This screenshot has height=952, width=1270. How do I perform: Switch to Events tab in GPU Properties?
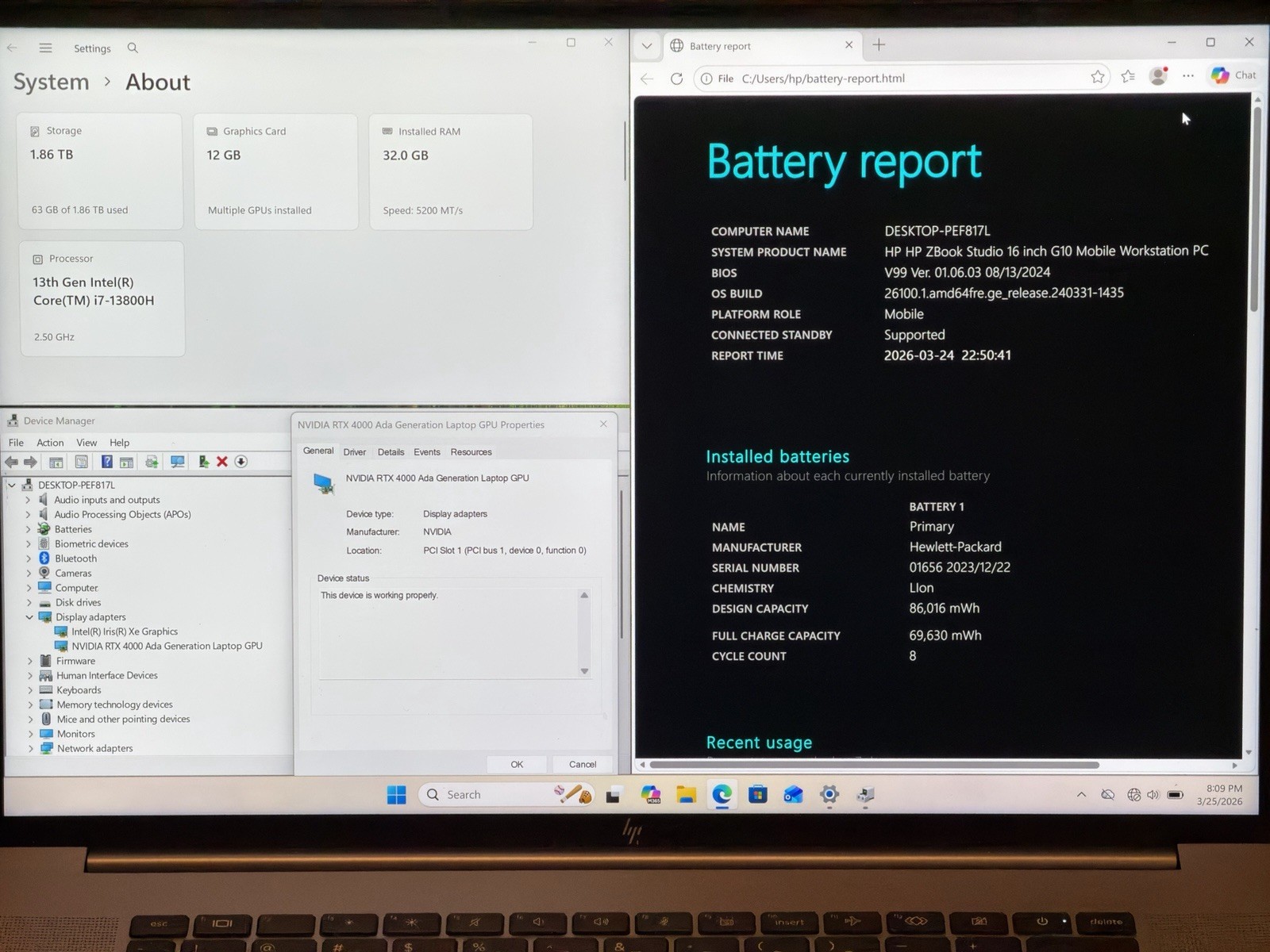point(427,452)
